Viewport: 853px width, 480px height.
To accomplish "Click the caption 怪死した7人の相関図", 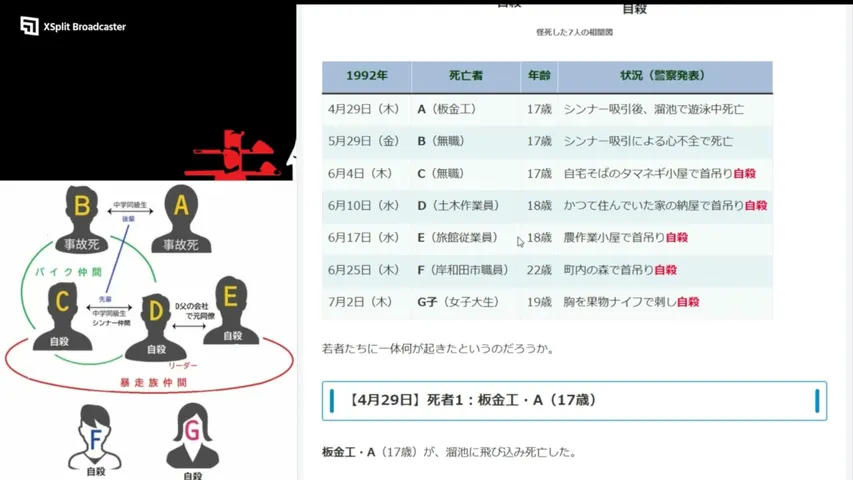I will pyautogui.click(x=574, y=32).
